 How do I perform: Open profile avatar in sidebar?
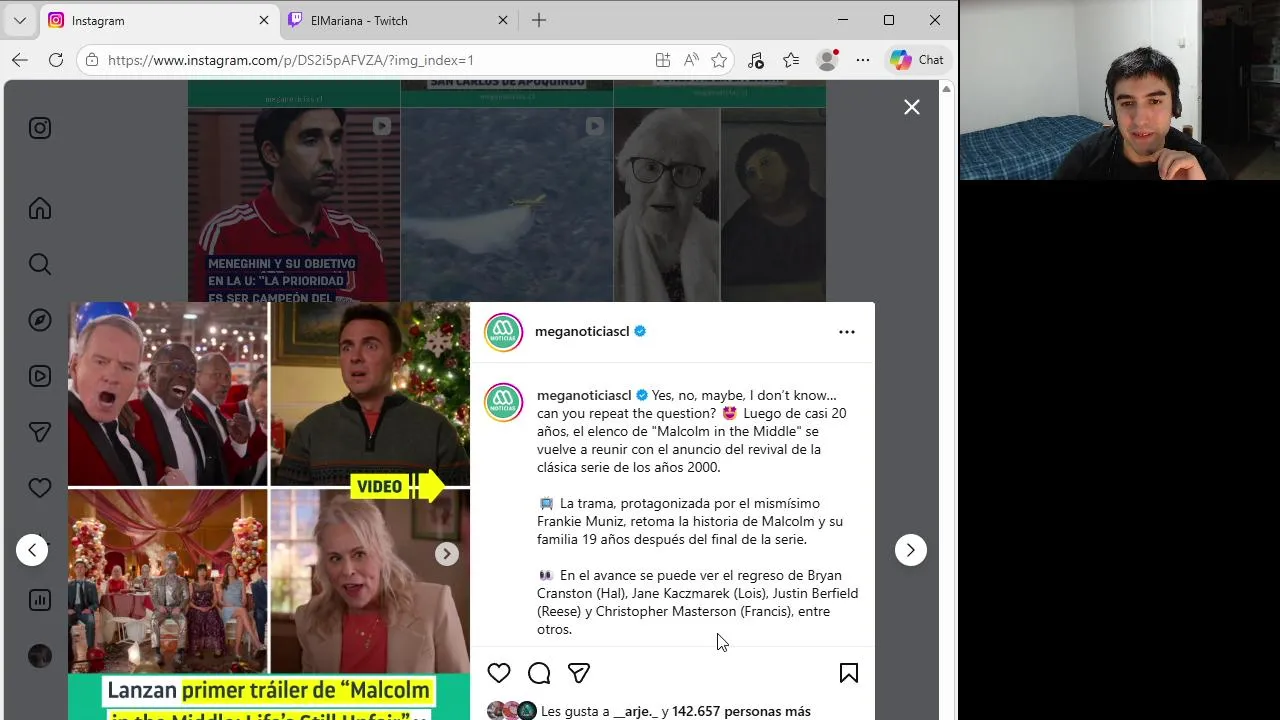click(x=40, y=656)
